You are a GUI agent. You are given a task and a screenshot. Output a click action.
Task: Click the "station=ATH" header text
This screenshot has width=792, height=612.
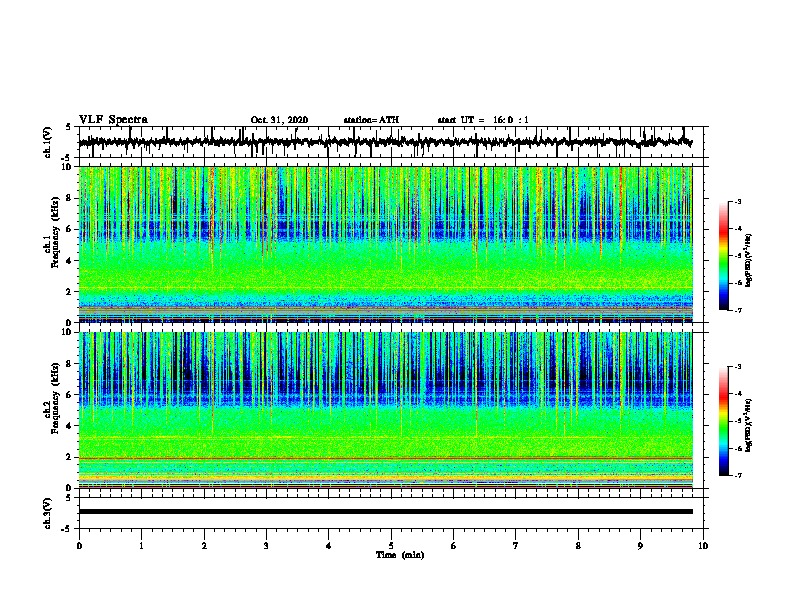point(371,120)
